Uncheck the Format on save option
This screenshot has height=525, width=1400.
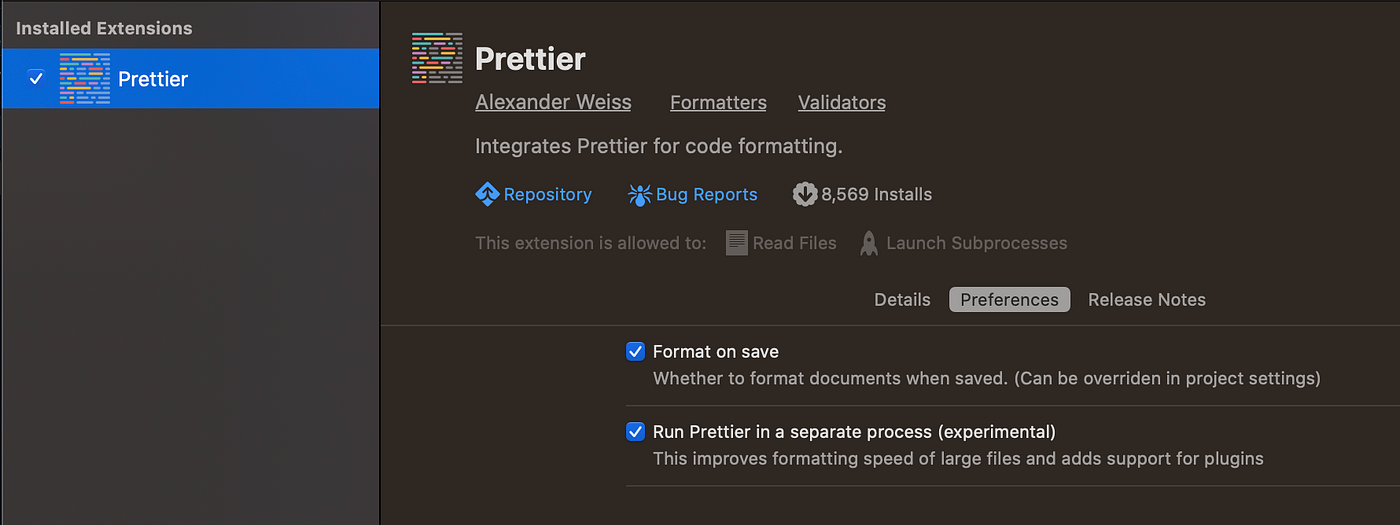click(635, 352)
